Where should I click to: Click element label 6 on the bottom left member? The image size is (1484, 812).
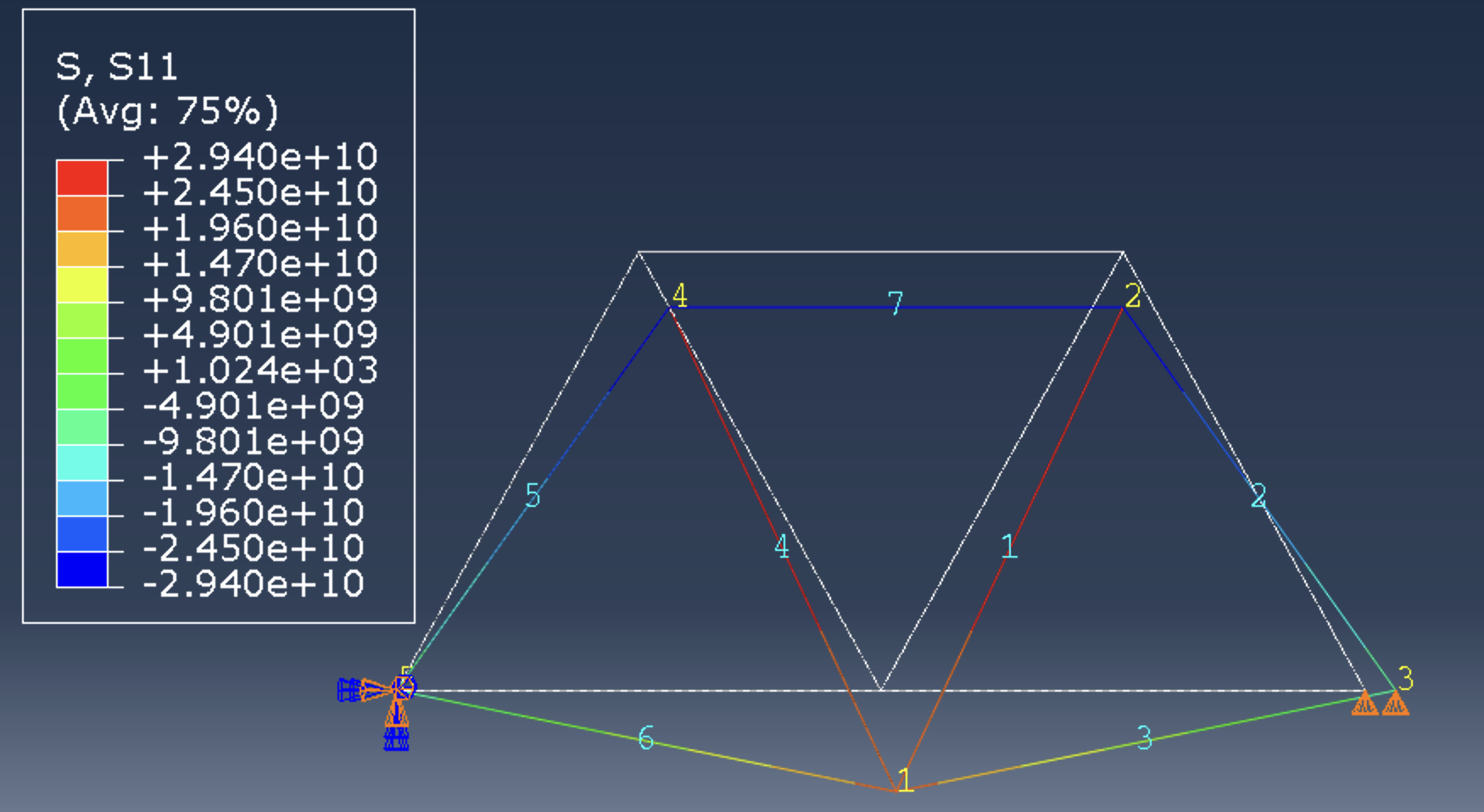pos(646,738)
